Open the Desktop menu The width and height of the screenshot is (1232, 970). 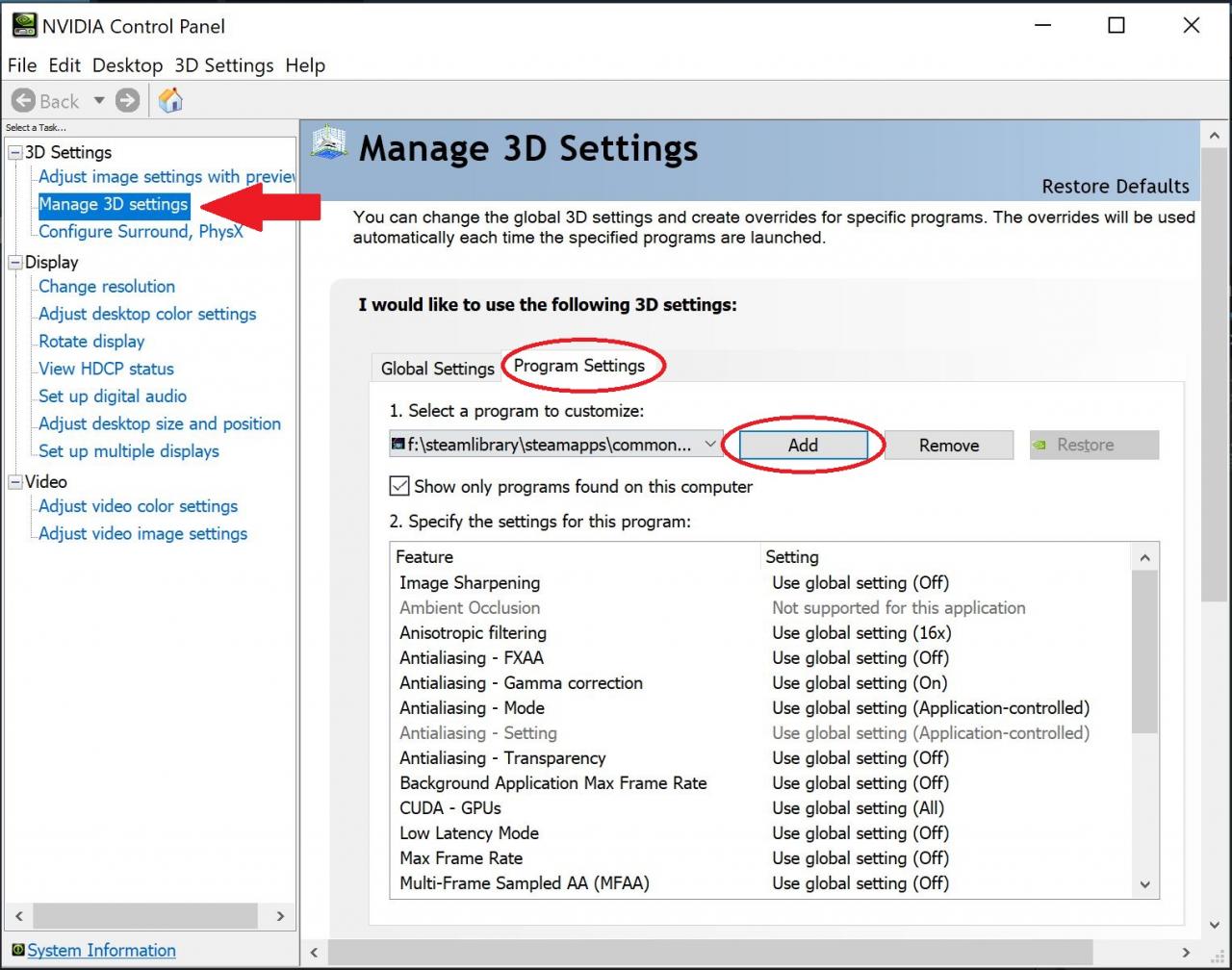click(x=127, y=65)
